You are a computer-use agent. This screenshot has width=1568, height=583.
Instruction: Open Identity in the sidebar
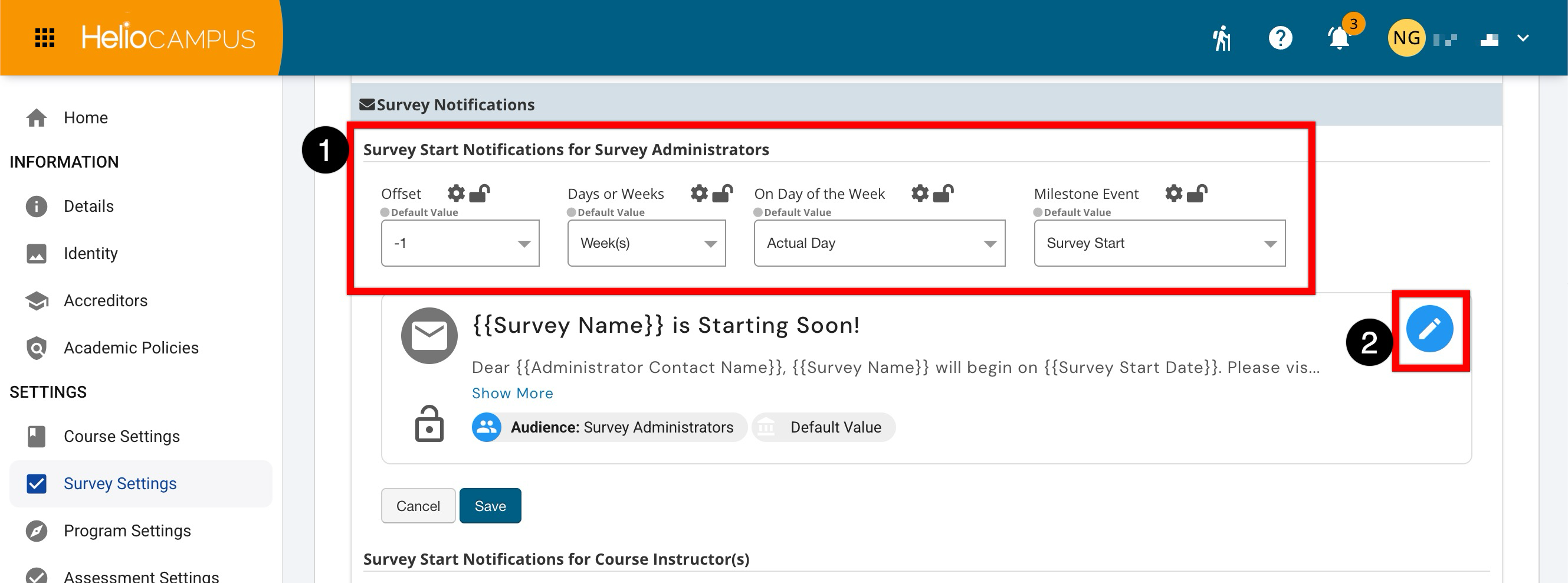(x=140, y=253)
